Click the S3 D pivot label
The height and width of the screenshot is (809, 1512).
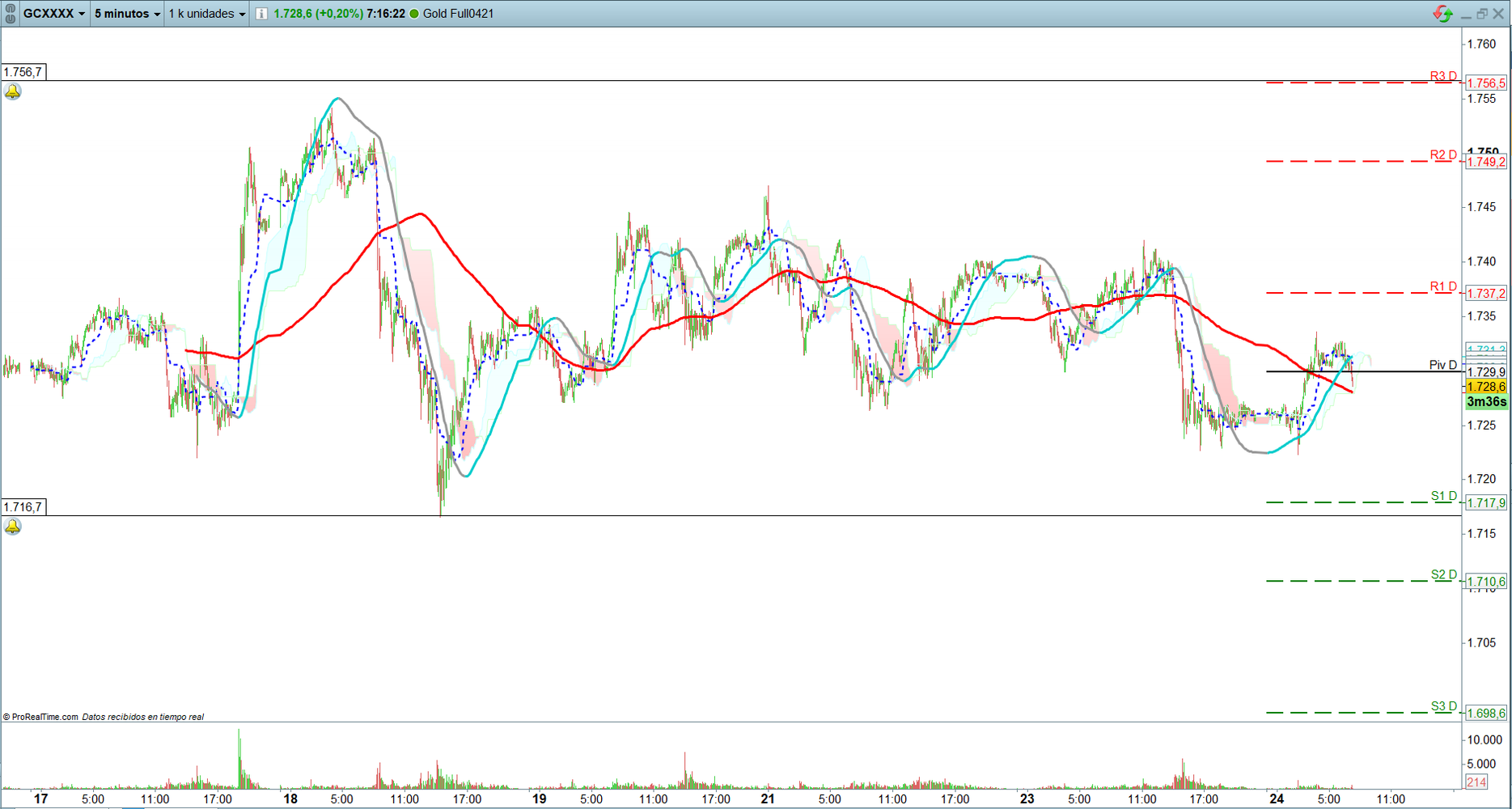(x=1444, y=706)
